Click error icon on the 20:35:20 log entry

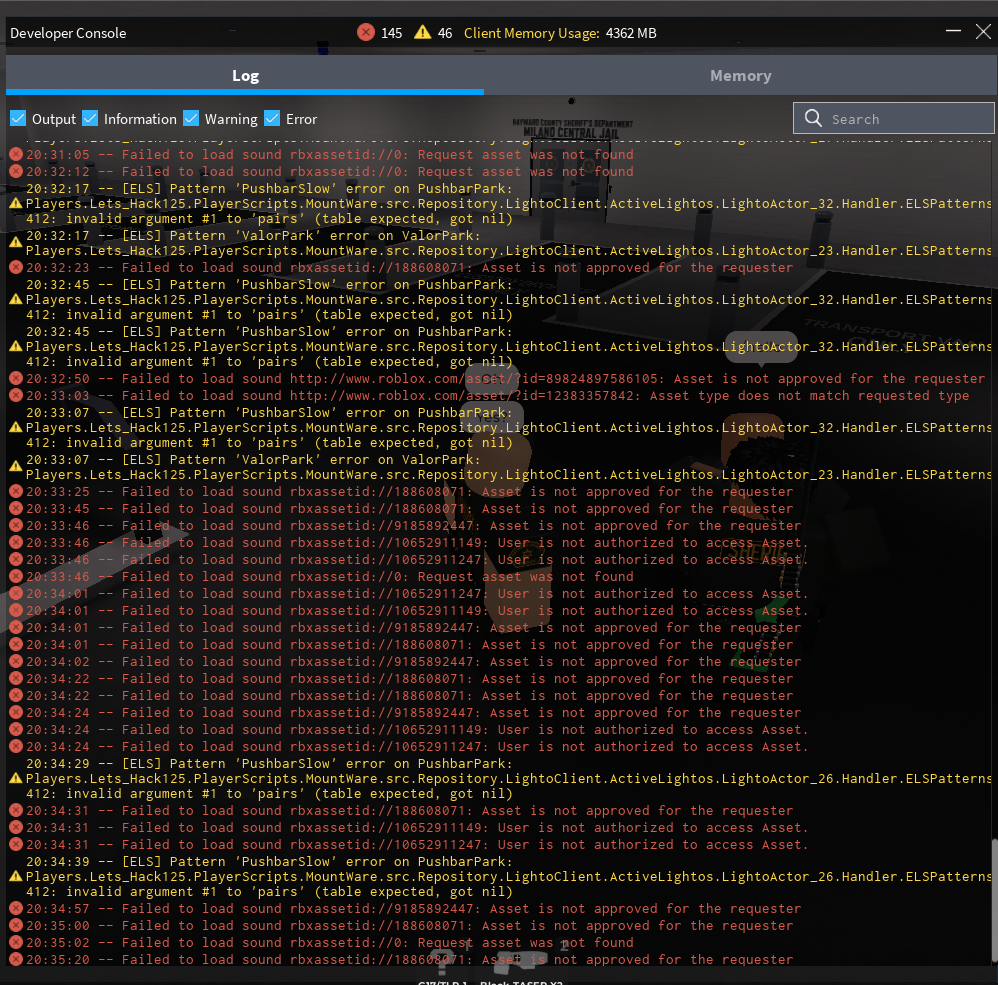(x=16, y=959)
